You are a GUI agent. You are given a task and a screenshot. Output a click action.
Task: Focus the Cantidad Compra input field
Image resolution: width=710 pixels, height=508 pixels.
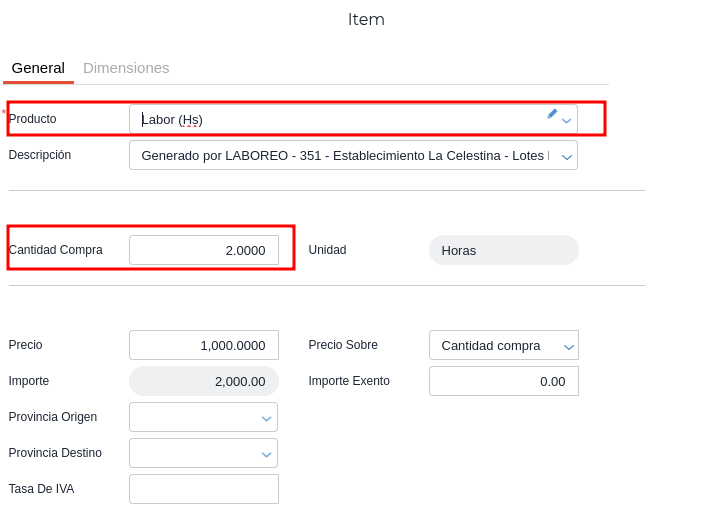[x=204, y=250]
